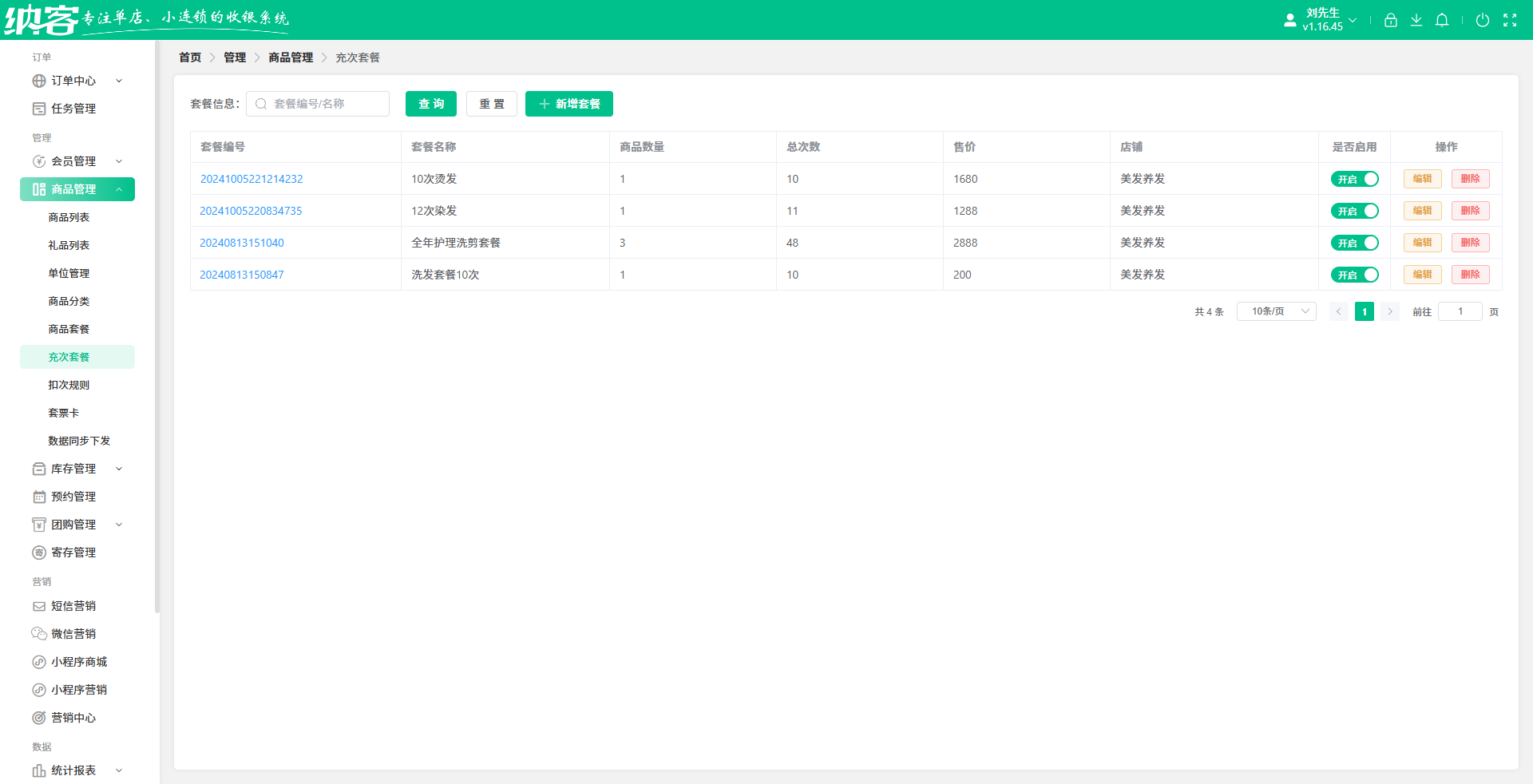Click the 营销中心 target icon
The image size is (1533, 784).
[x=39, y=718]
